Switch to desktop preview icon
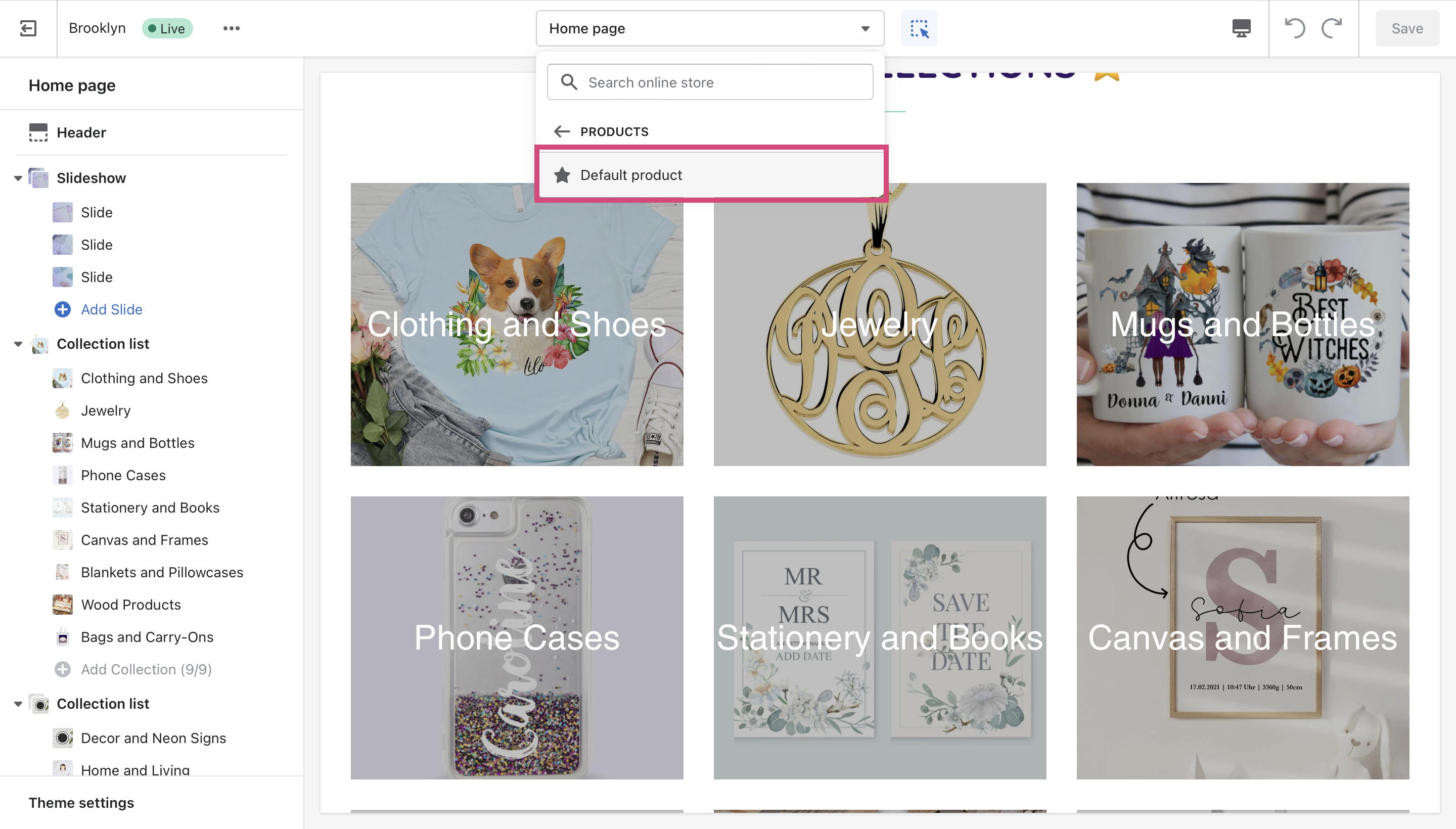Viewport: 1456px width, 829px height. [x=1241, y=28]
